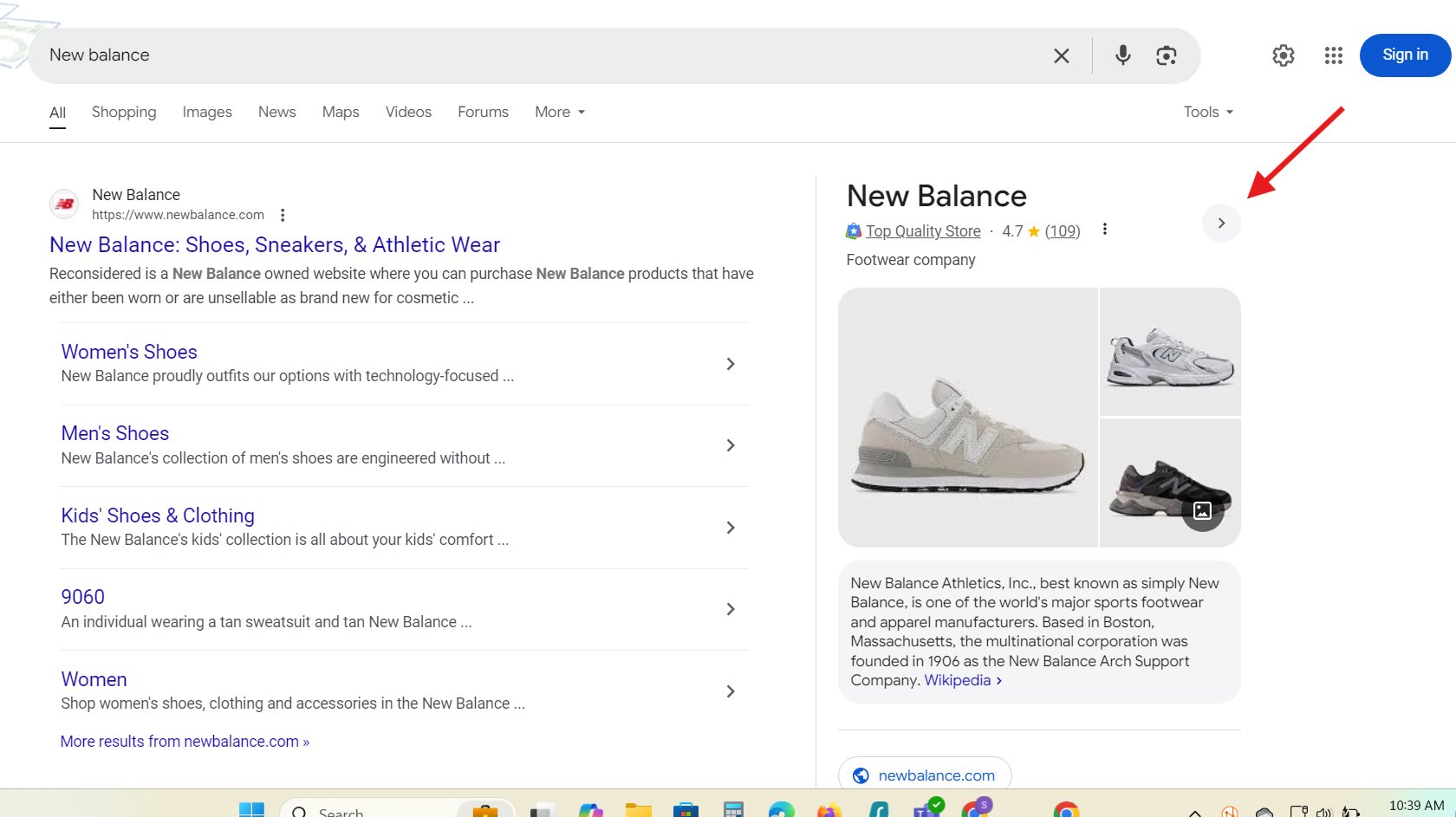Expand the More search categories dropdown
Viewport: 1456px width, 817px height.
pyautogui.click(x=558, y=112)
